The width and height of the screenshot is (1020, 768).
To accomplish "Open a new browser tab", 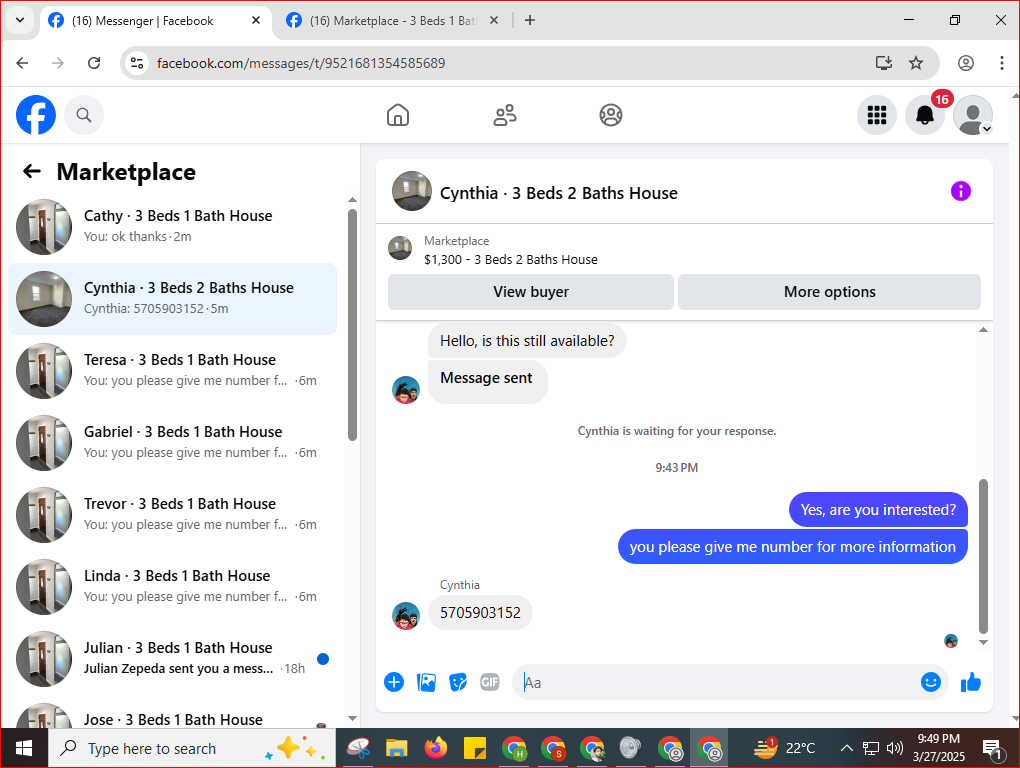I will pyautogui.click(x=530, y=20).
